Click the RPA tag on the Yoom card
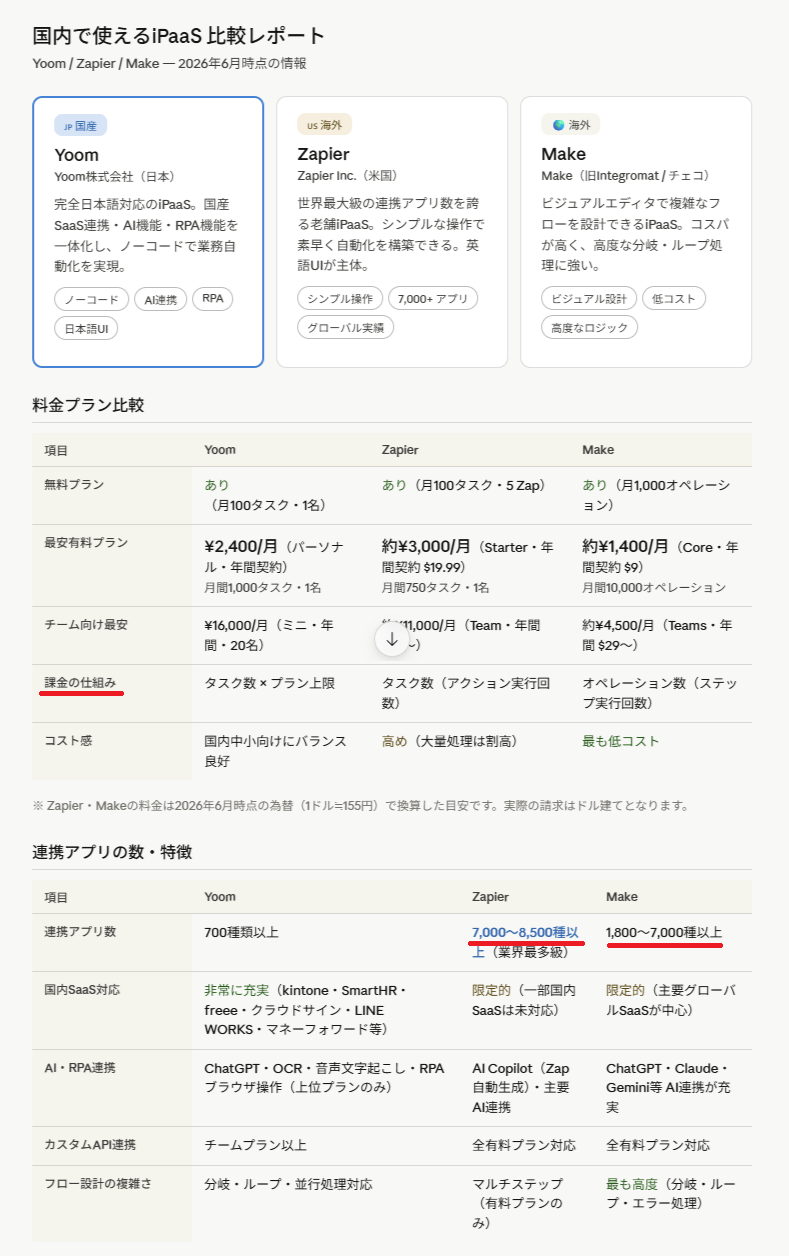Viewport: 789px width, 1256px height. (212, 298)
